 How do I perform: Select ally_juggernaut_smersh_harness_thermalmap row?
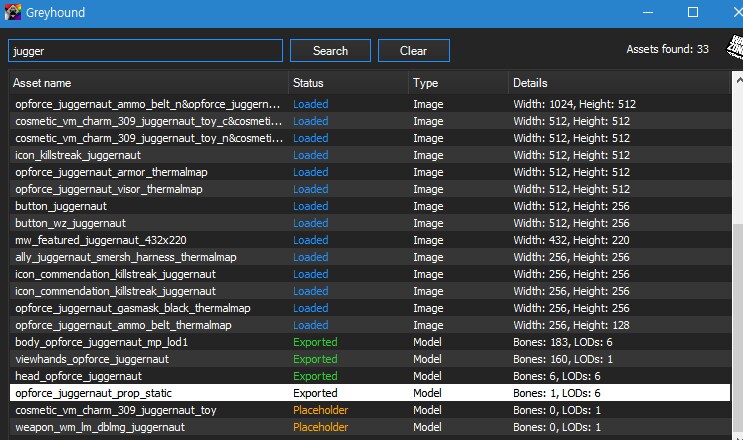(x=370, y=257)
